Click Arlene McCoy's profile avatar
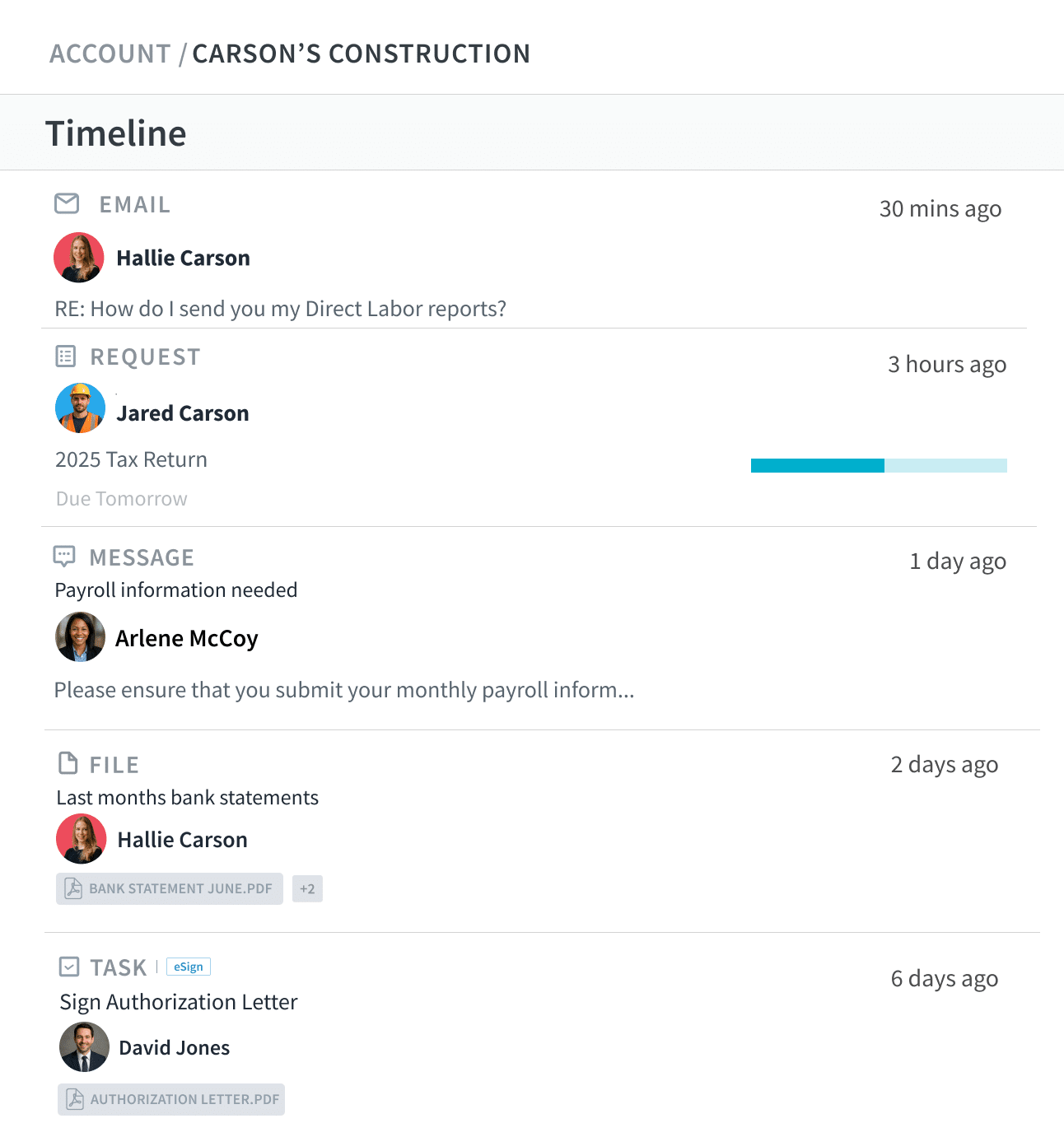This screenshot has width=1064, height=1137. click(80, 637)
